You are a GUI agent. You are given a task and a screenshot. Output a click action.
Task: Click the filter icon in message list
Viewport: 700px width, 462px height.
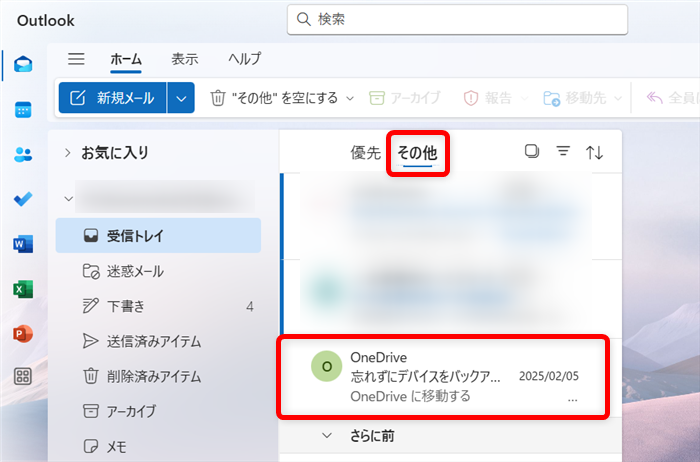pyautogui.click(x=563, y=152)
